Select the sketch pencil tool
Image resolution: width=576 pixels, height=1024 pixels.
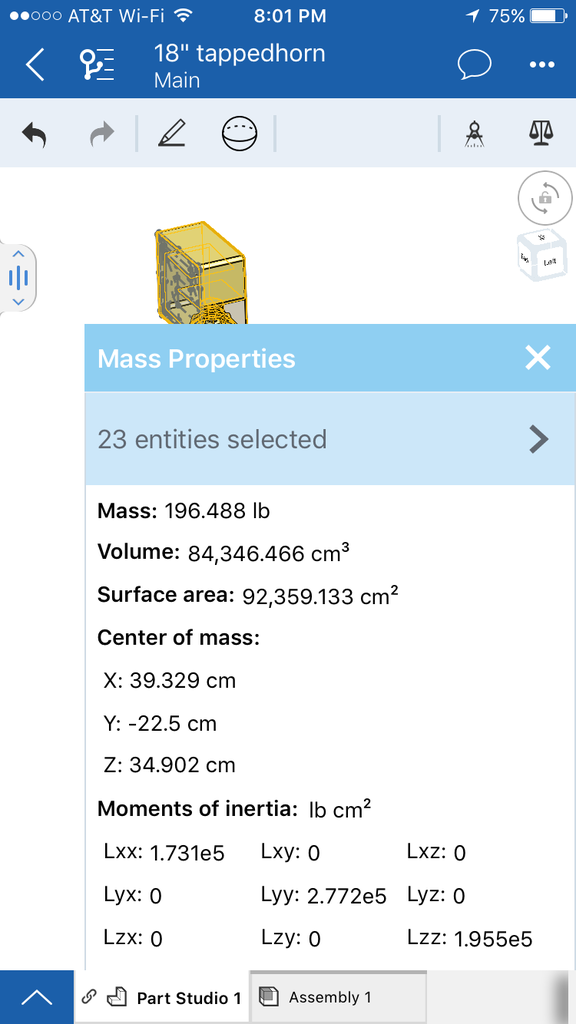(172, 133)
